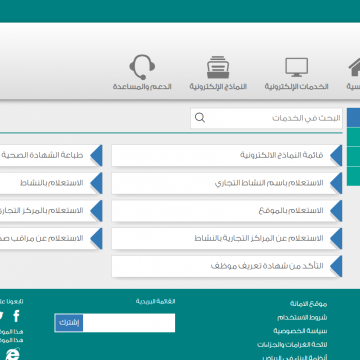Click the Internet Explorer icon in footer
Image resolution: width=360 pixels, height=360 pixels.
pyautogui.click(x=12, y=354)
